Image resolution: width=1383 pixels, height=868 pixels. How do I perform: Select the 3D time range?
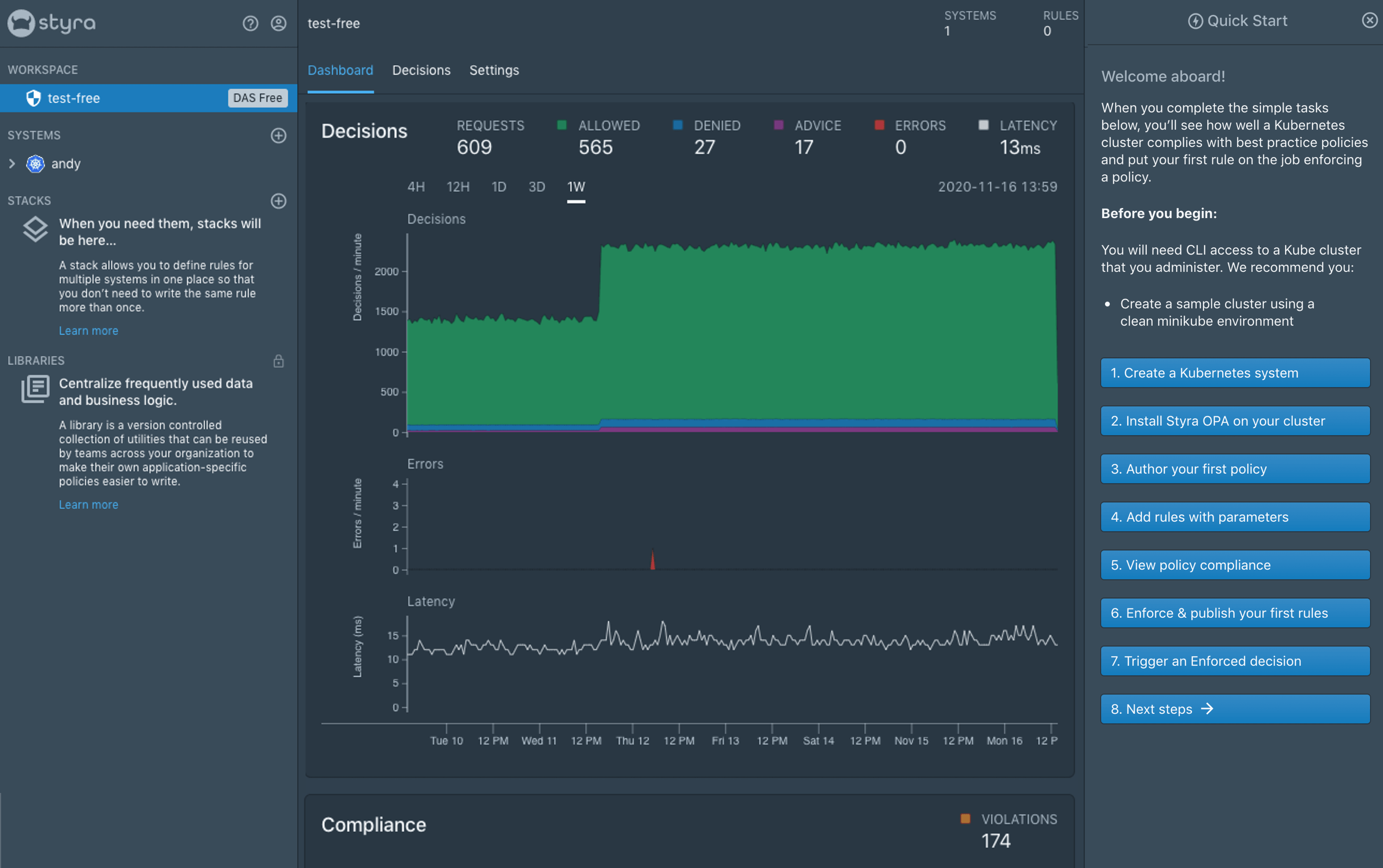[536, 187]
